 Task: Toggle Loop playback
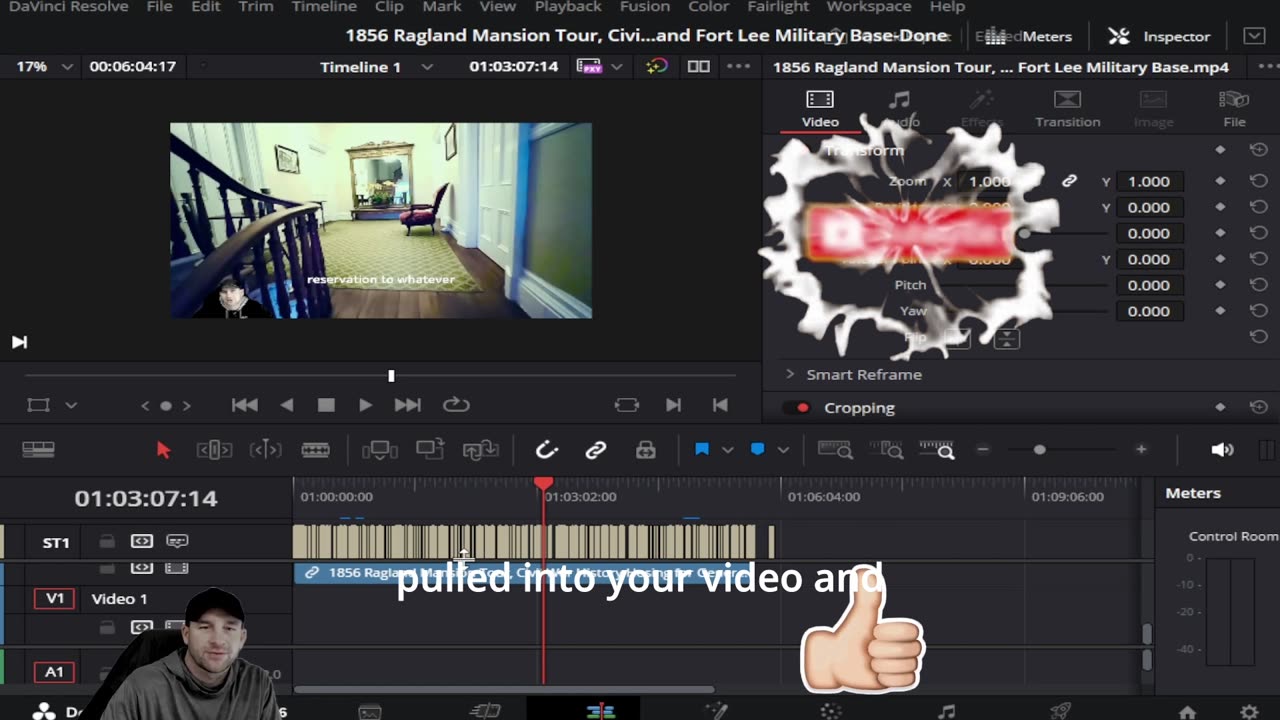[x=456, y=405]
